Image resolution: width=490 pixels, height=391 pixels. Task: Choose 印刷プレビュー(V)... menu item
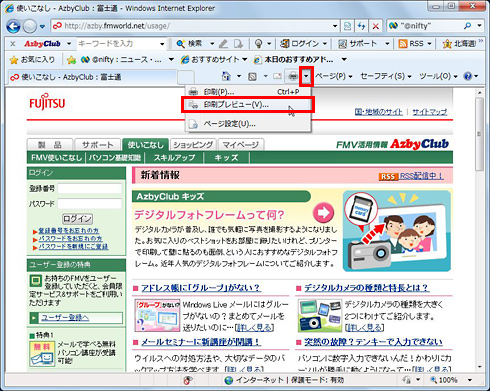pos(248,105)
